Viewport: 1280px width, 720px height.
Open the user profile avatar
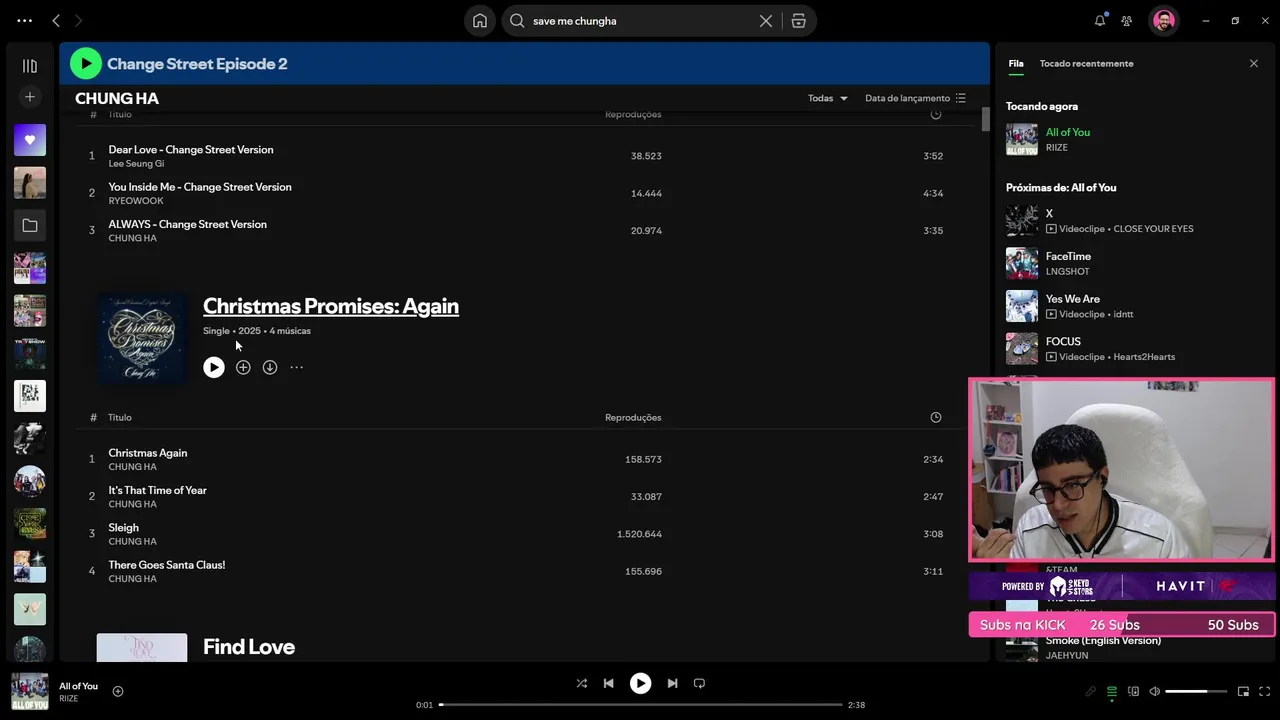[1163, 20]
